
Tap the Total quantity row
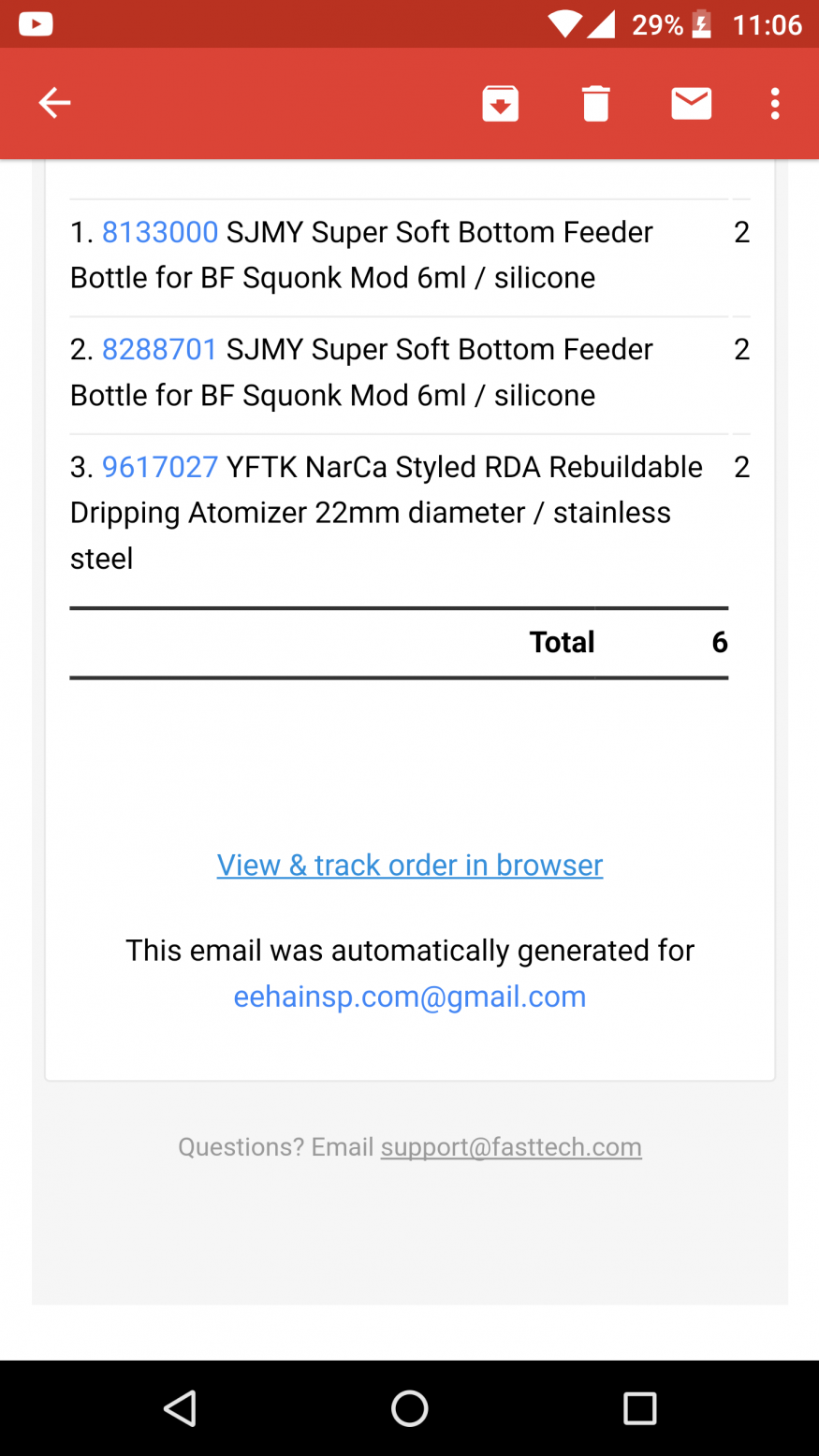pyautogui.click(x=562, y=642)
